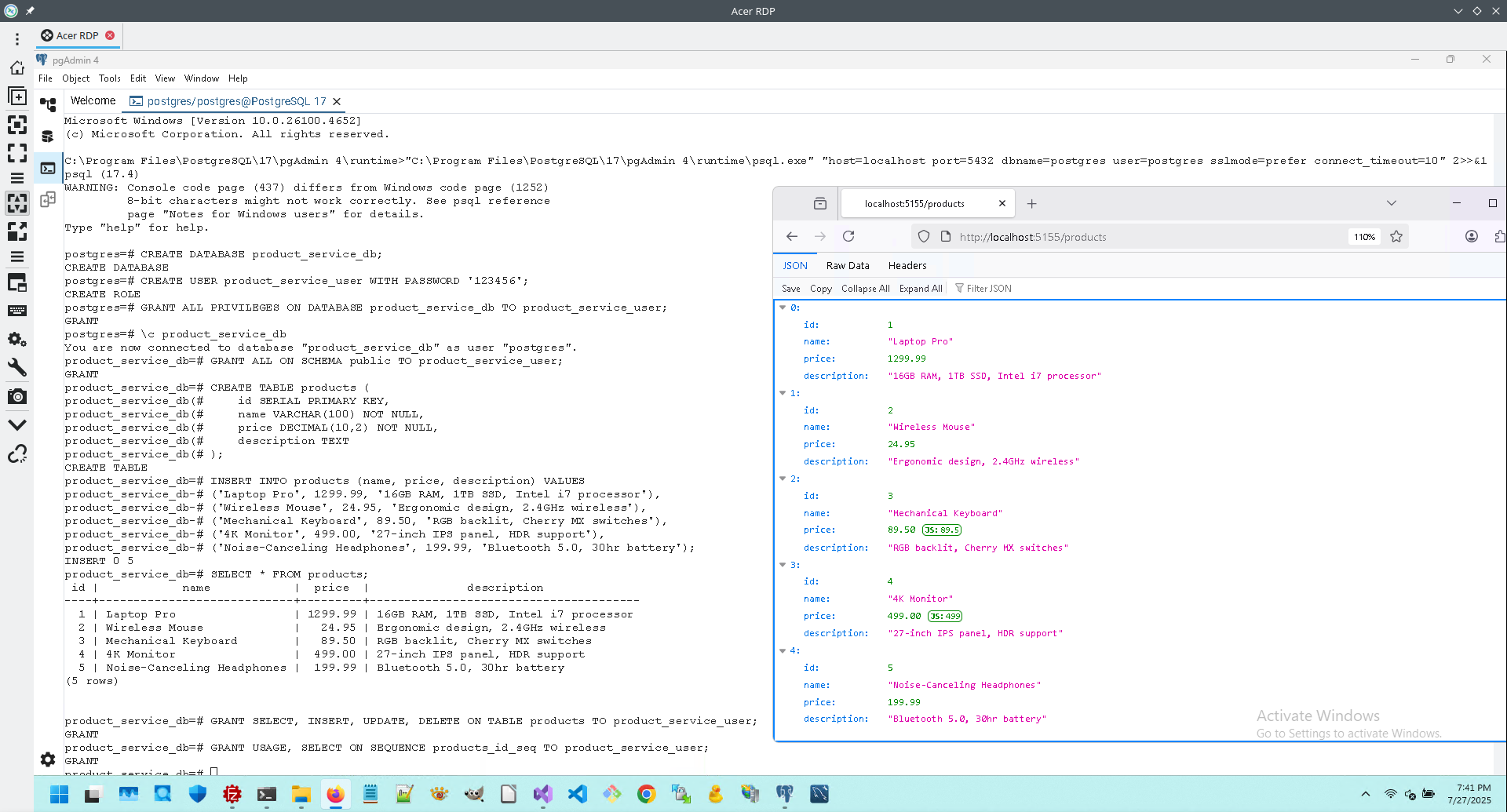The width and height of the screenshot is (1507, 812).
Task: Open FileZilla from the taskbar
Action: (x=232, y=794)
